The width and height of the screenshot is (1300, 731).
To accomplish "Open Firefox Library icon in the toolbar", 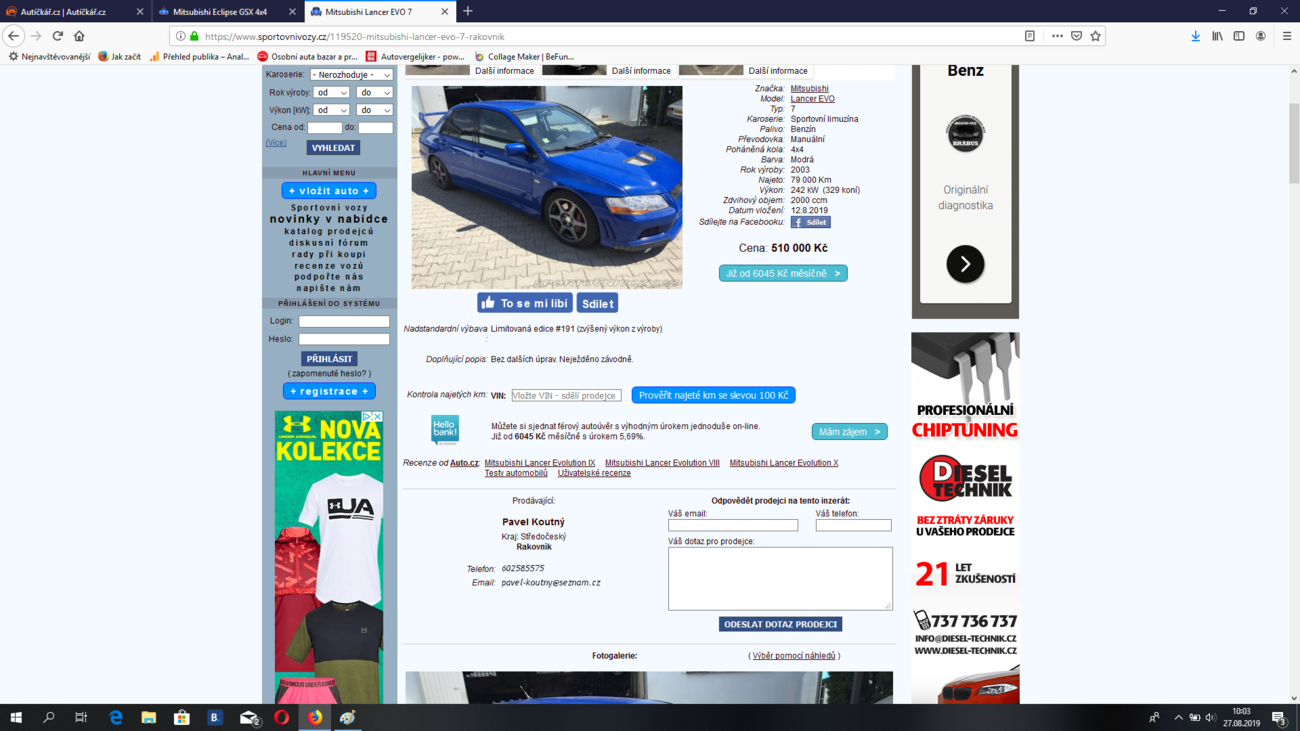I will pyautogui.click(x=1217, y=36).
